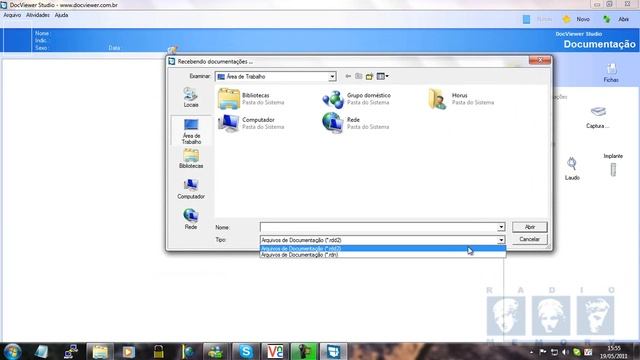Open the Windows Start button
Viewport: 640px width, 360px height.
[13, 351]
